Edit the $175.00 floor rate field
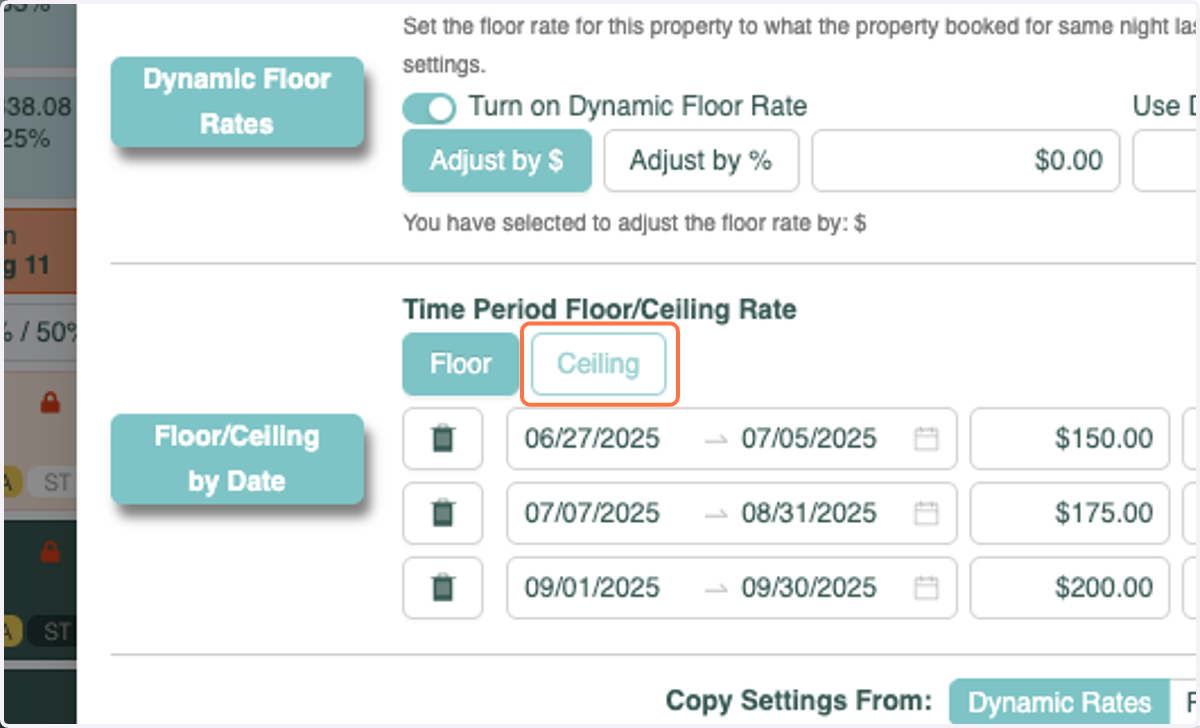 point(1070,513)
